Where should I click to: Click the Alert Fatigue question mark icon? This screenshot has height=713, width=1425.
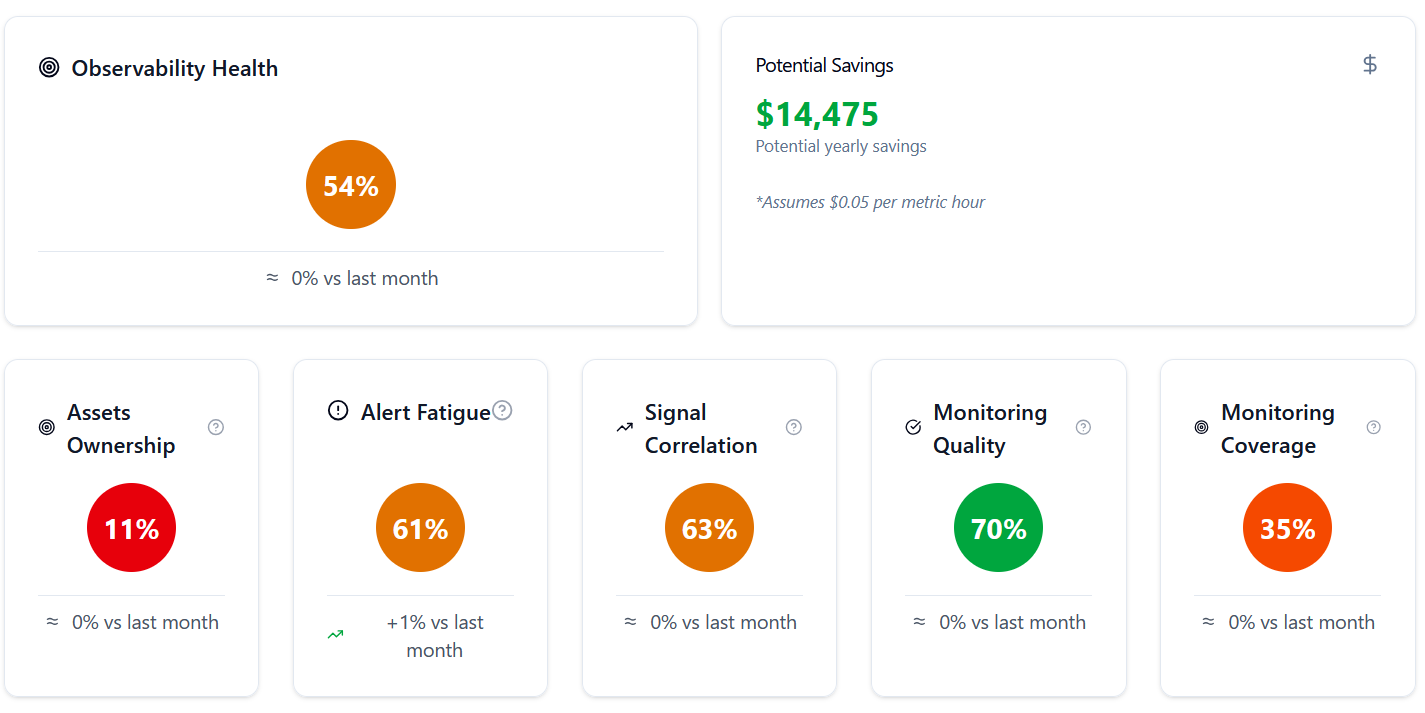503,411
